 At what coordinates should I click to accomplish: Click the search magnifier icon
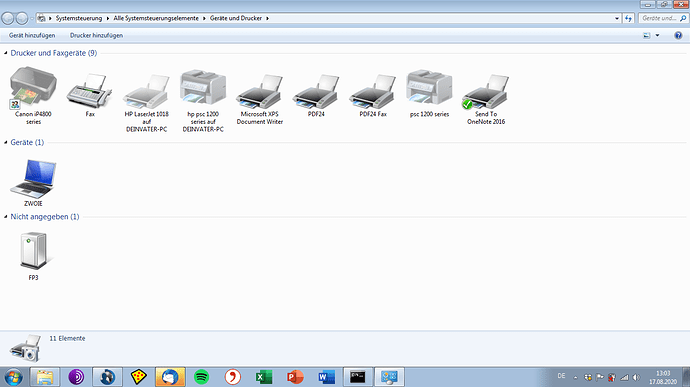[x=683, y=18]
